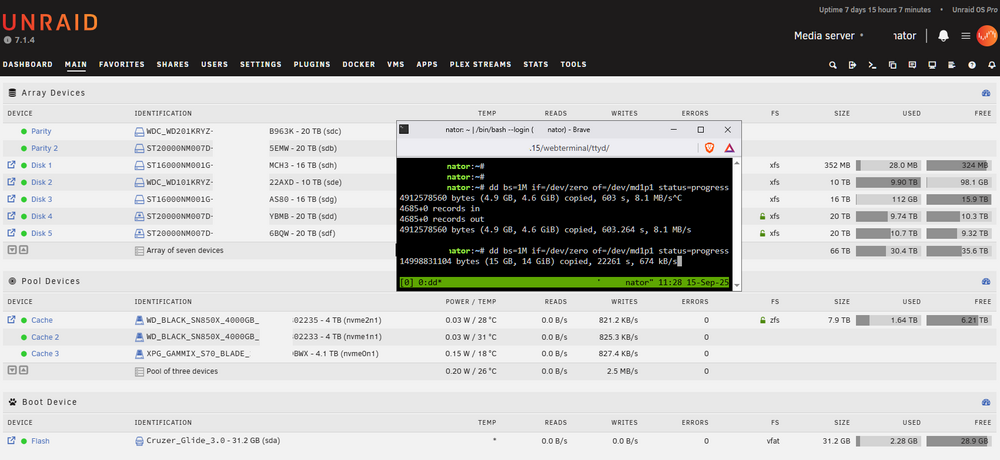This screenshot has width=1000, height=460.
Task: Open the Tools tab
Action: point(573,64)
